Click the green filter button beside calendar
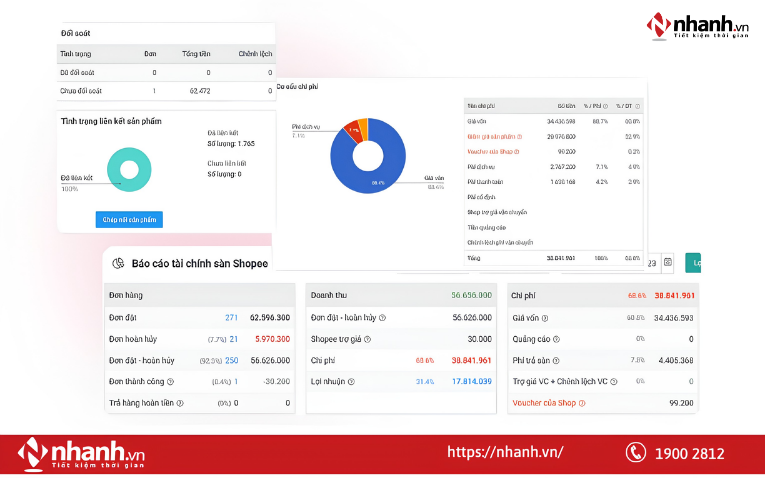The height and width of the screenshot is (478, 765). click(693, 263)
